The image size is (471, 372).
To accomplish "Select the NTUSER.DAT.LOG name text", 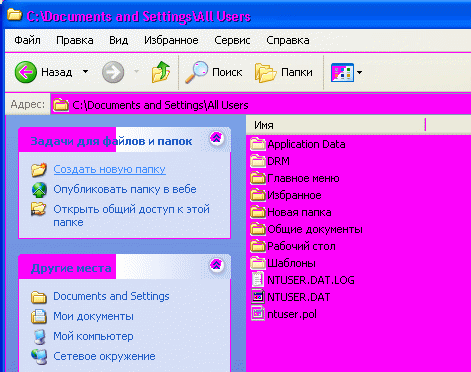I will coord(311,280).
